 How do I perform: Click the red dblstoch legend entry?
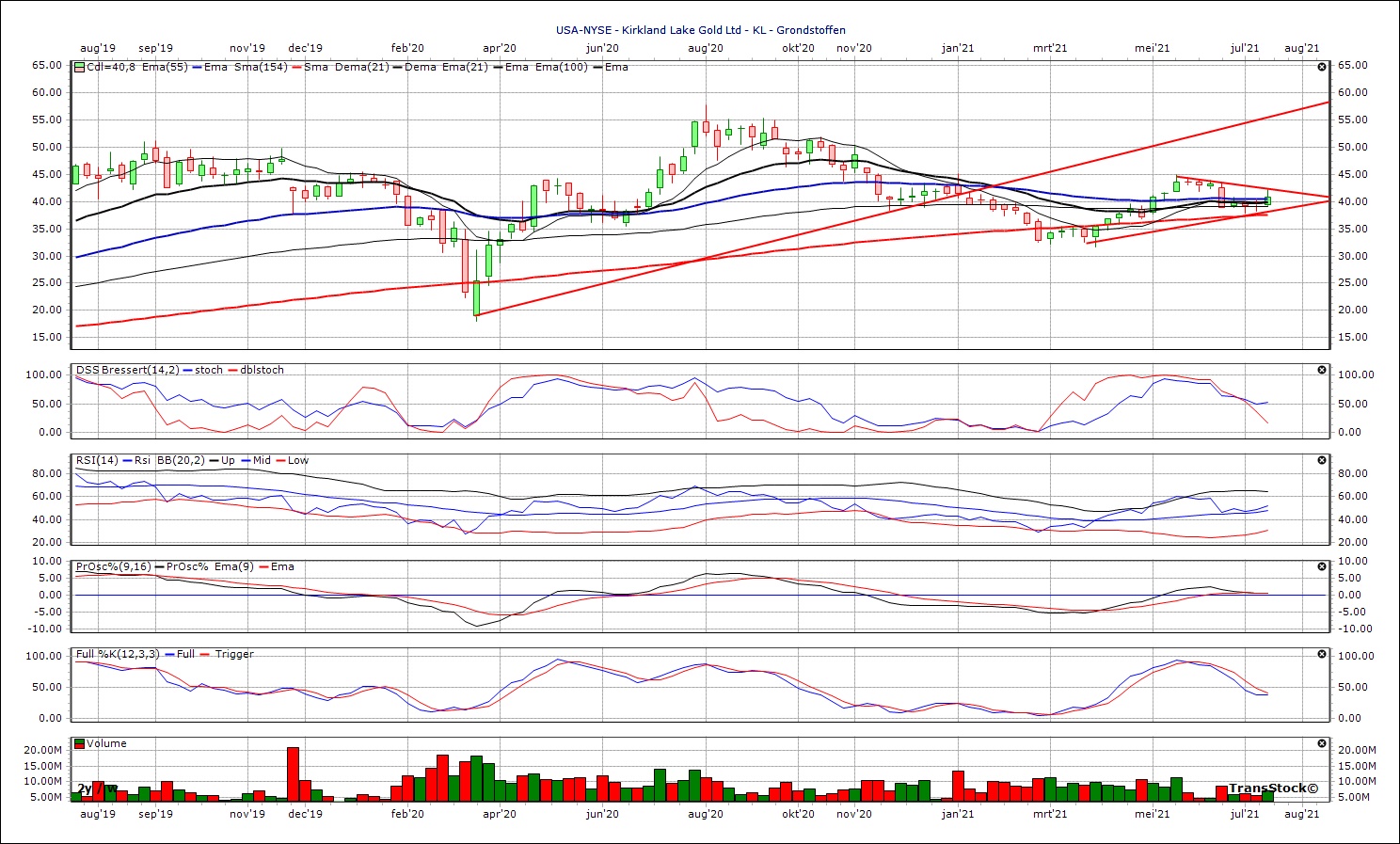click(x=255, y=370)
